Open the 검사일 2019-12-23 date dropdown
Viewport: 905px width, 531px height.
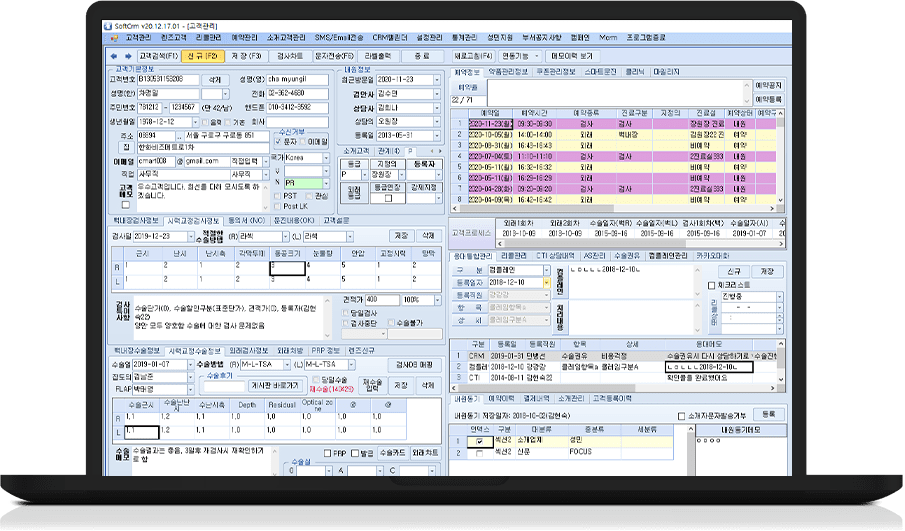click(x=190, y=237)
